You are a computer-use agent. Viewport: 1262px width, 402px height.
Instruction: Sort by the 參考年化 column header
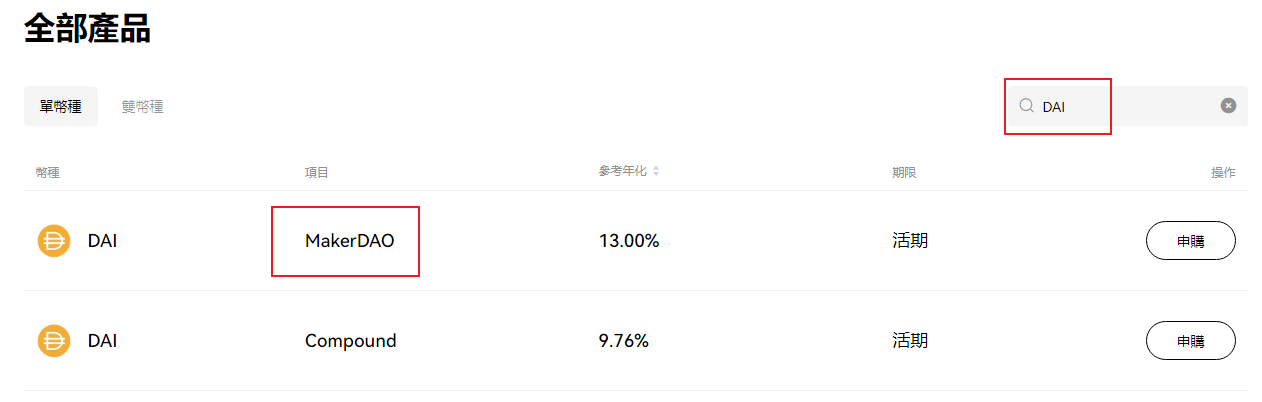622,172
